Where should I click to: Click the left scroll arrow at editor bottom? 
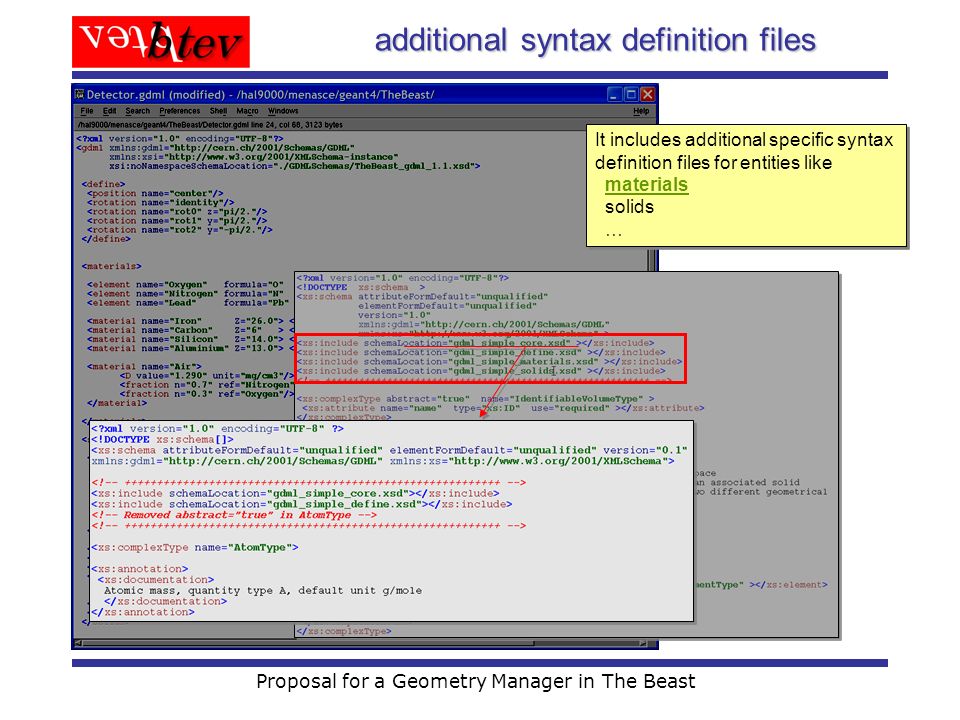click(x=77, y=643)
